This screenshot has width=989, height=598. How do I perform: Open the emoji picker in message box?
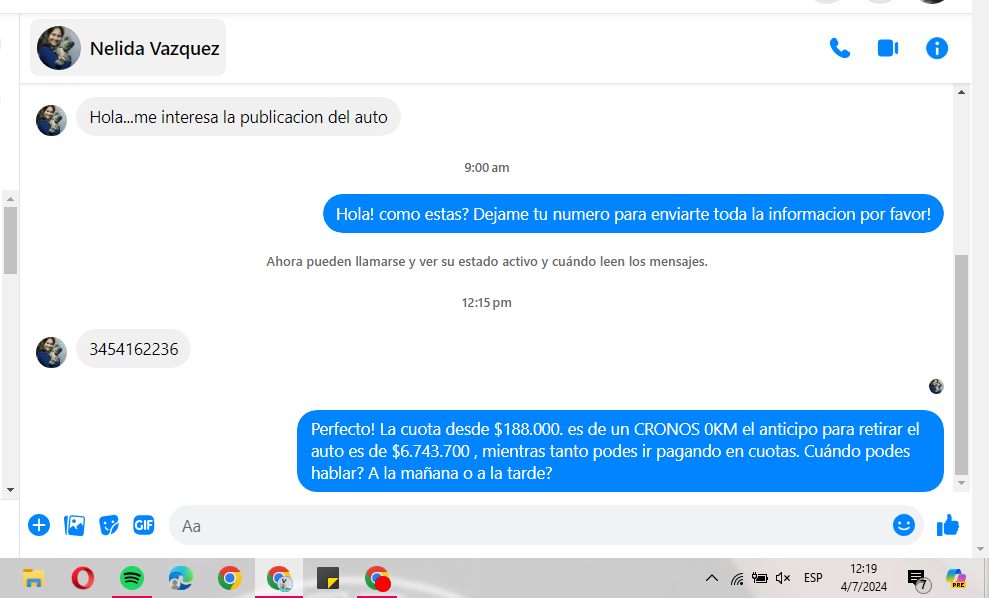click(903, 525)
